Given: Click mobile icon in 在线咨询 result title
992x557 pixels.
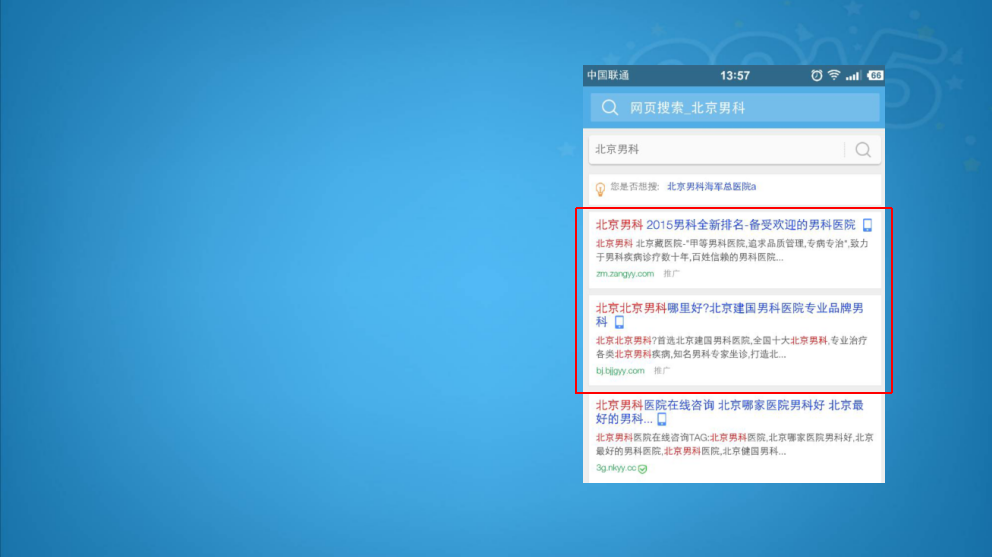Looking at the screenshot, I should (x=662, y=419).
